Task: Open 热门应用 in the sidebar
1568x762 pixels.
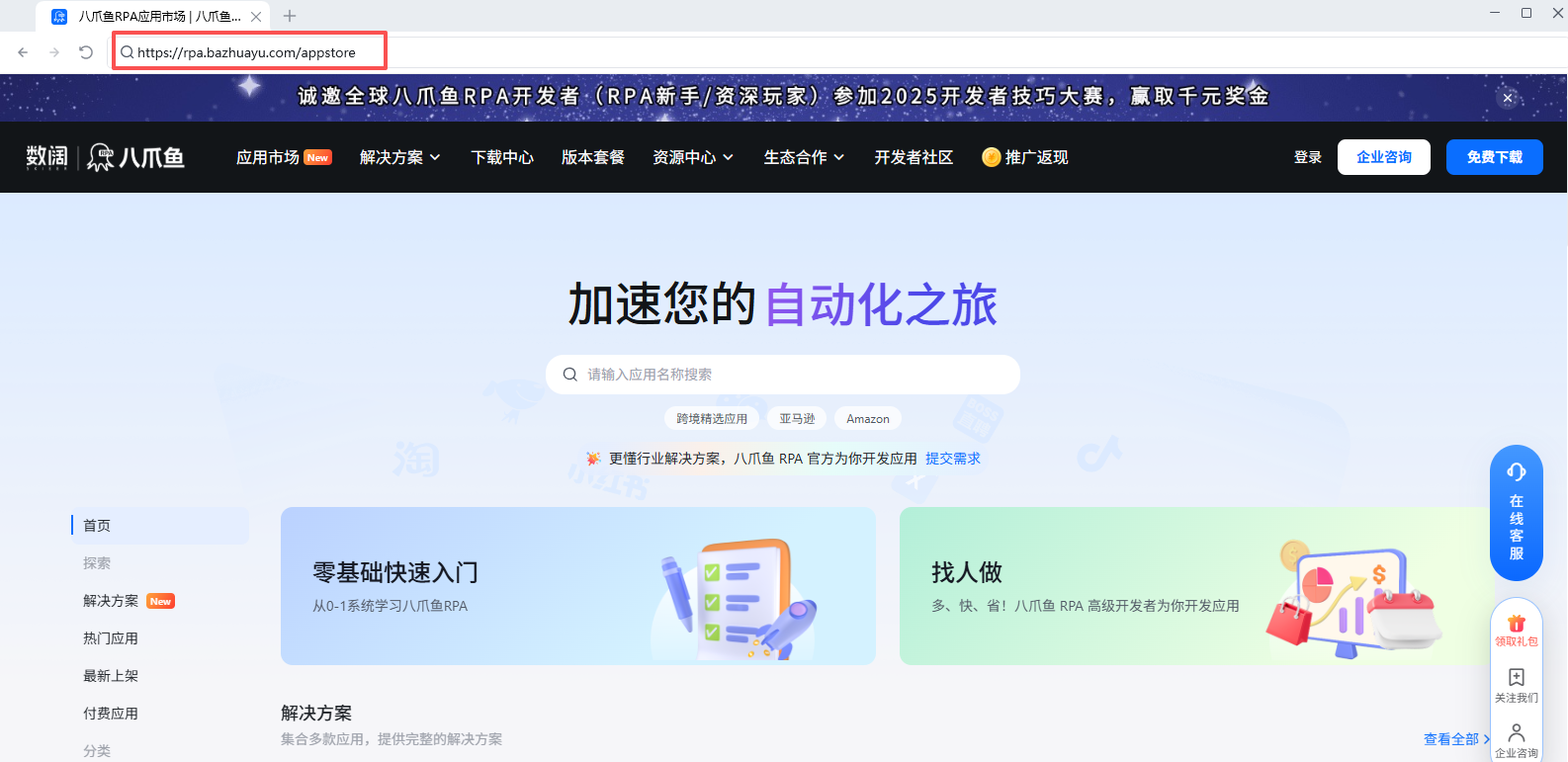Action: pos(111,638)
